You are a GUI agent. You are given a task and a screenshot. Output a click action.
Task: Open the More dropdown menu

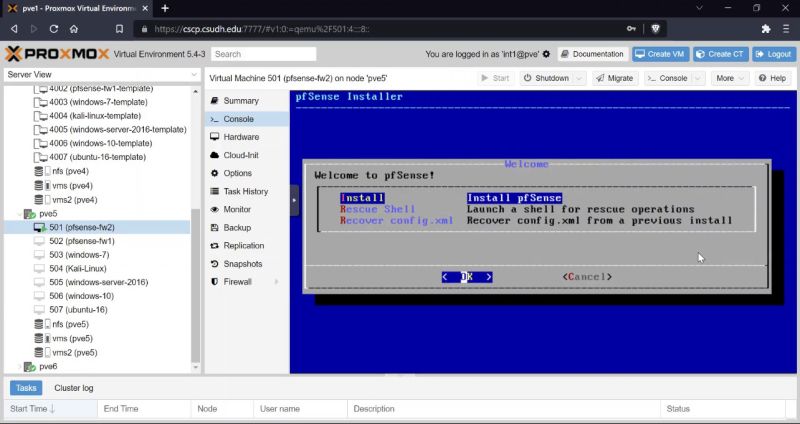(x=731, y=78)
